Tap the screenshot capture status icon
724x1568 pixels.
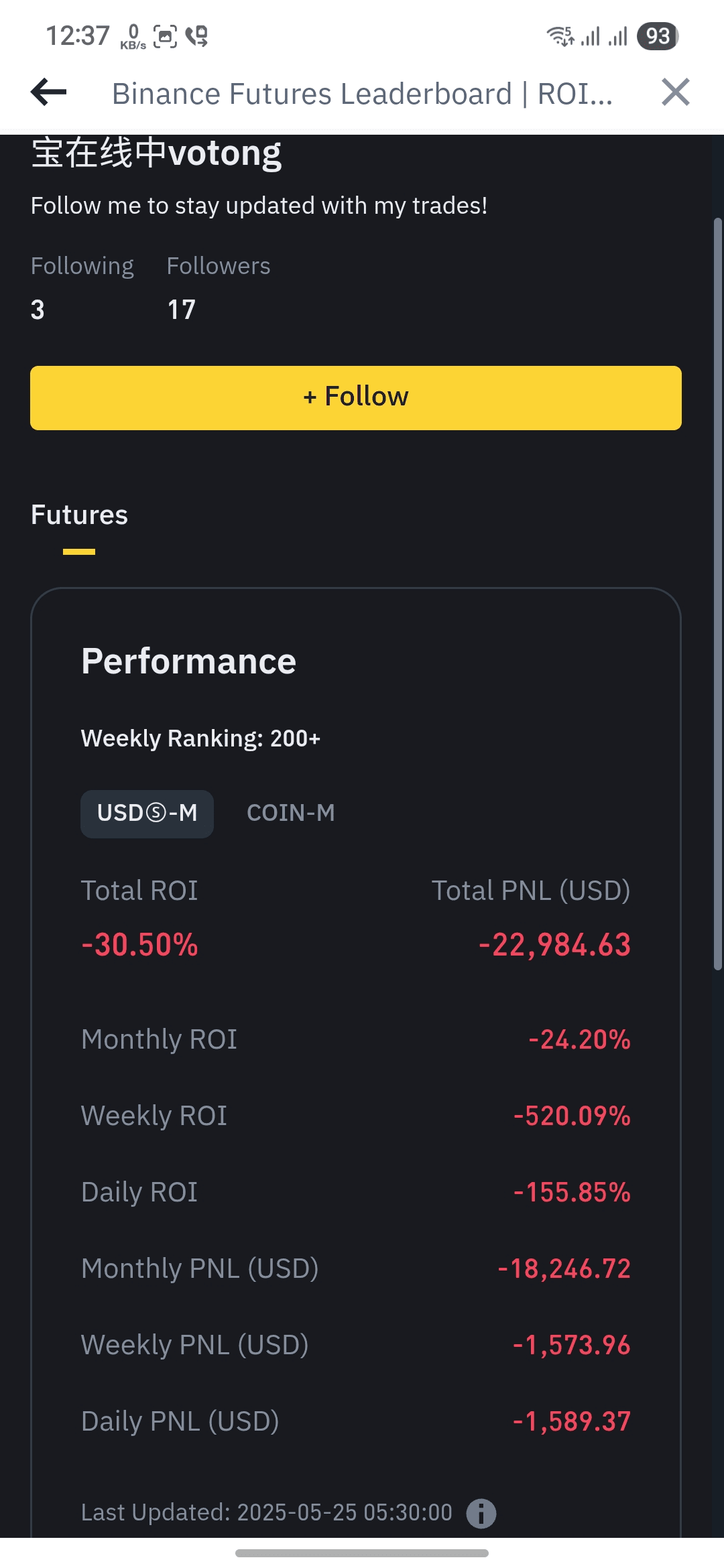point(165,36)
